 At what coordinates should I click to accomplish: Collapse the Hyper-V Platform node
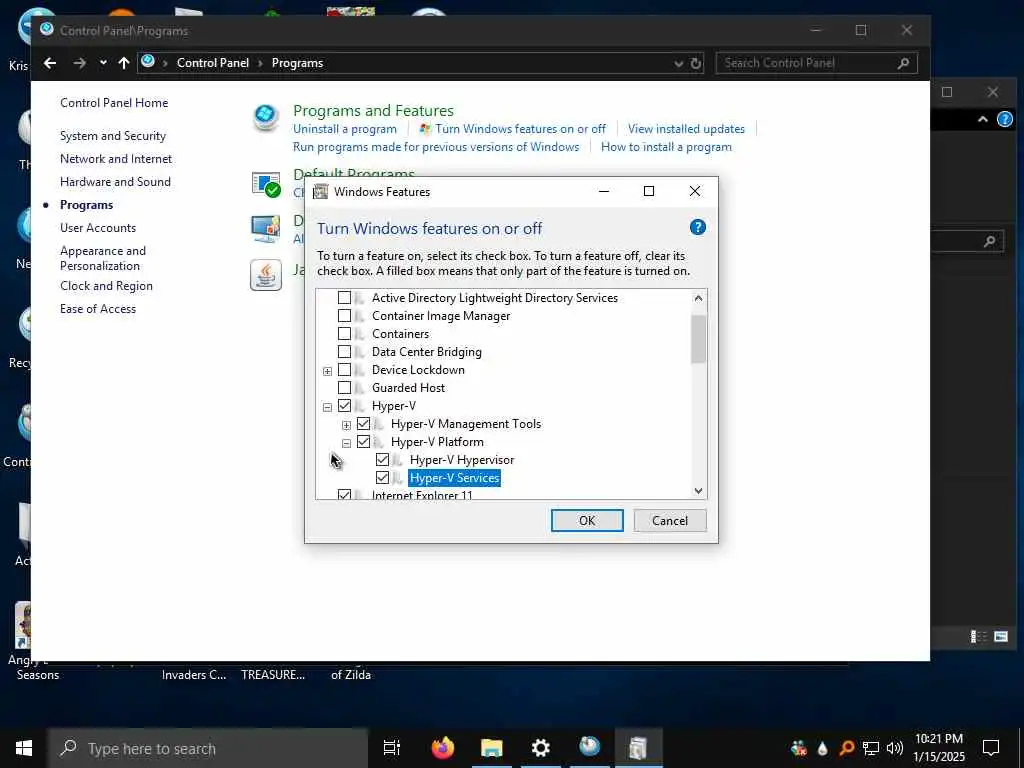point(346,443)
